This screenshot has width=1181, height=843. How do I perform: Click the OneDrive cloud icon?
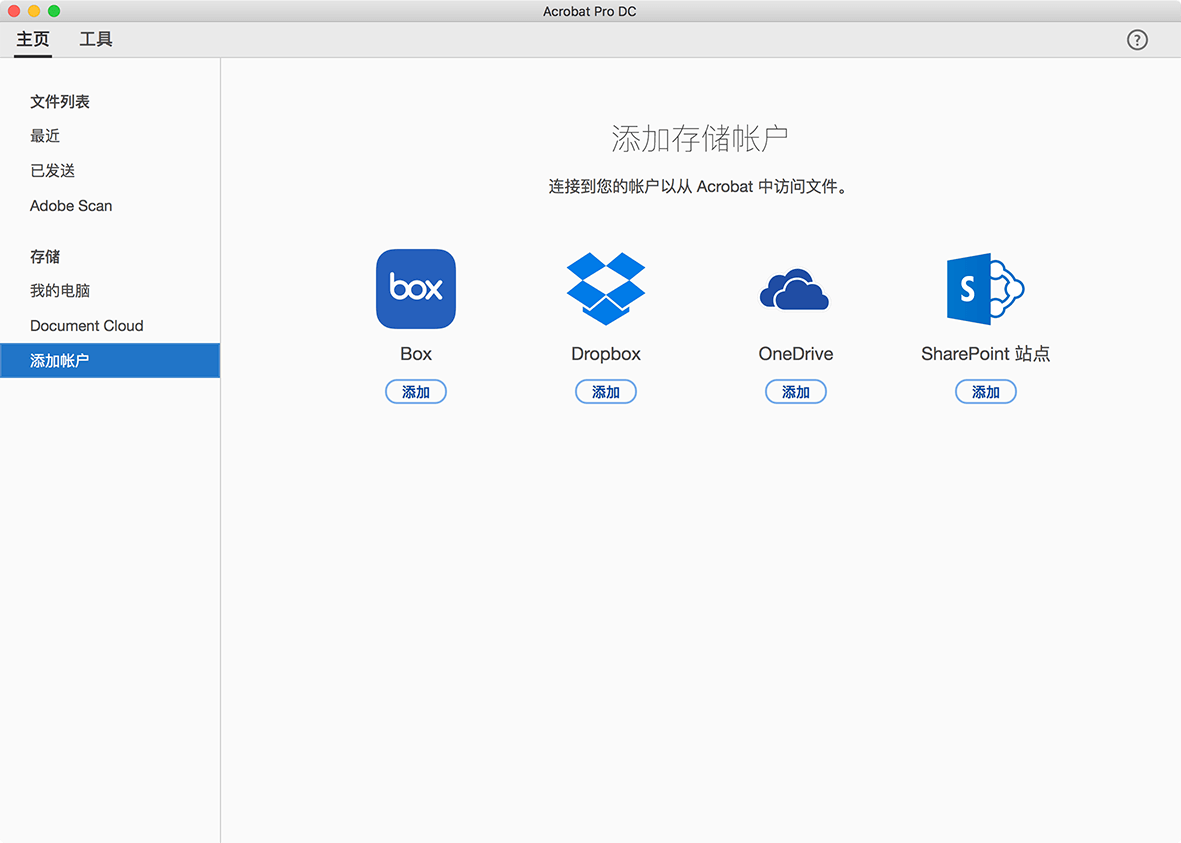[x=795, y=289]
